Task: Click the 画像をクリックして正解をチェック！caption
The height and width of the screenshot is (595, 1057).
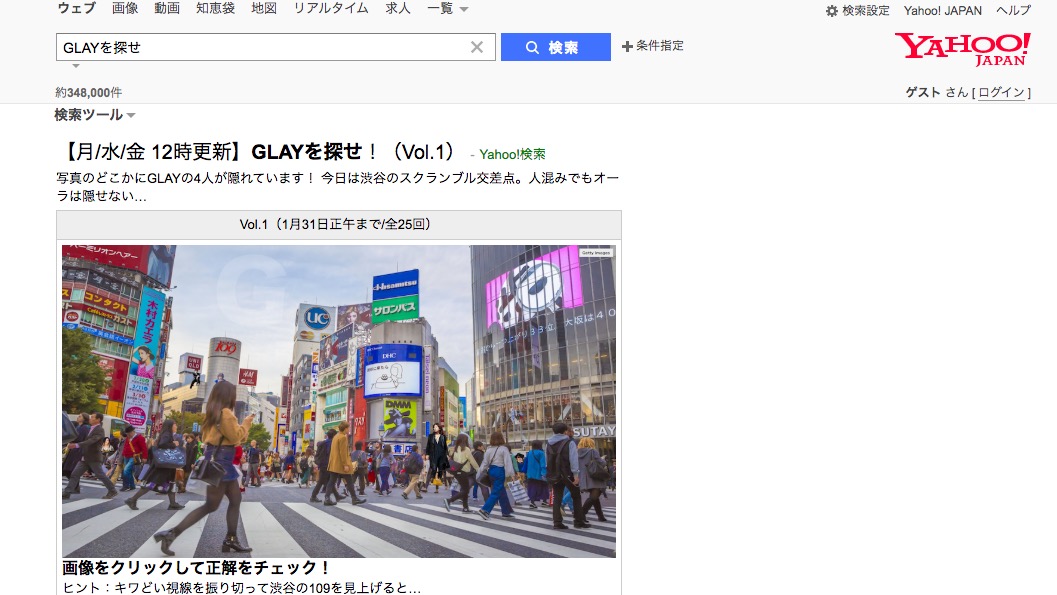Action: click(x=195, y=567)
